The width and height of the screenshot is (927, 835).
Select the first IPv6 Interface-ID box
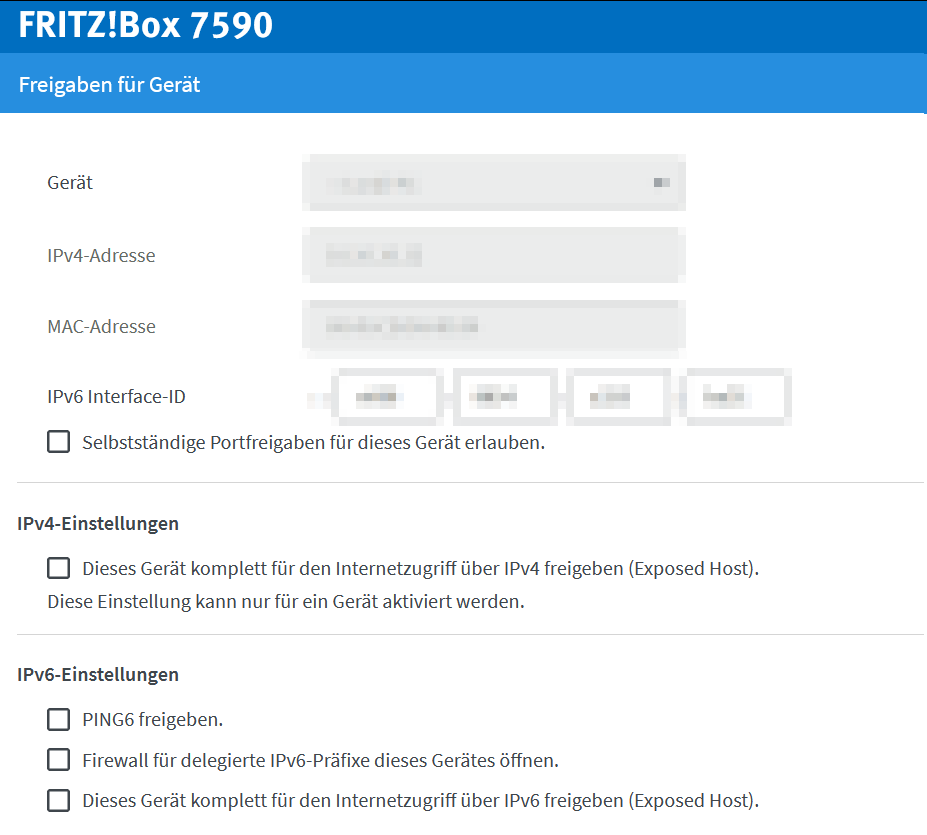click(x=387, y=397)
